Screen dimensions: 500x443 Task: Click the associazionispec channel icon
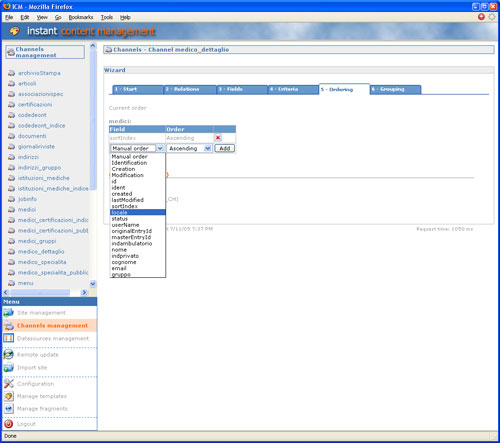coord(12,94)
